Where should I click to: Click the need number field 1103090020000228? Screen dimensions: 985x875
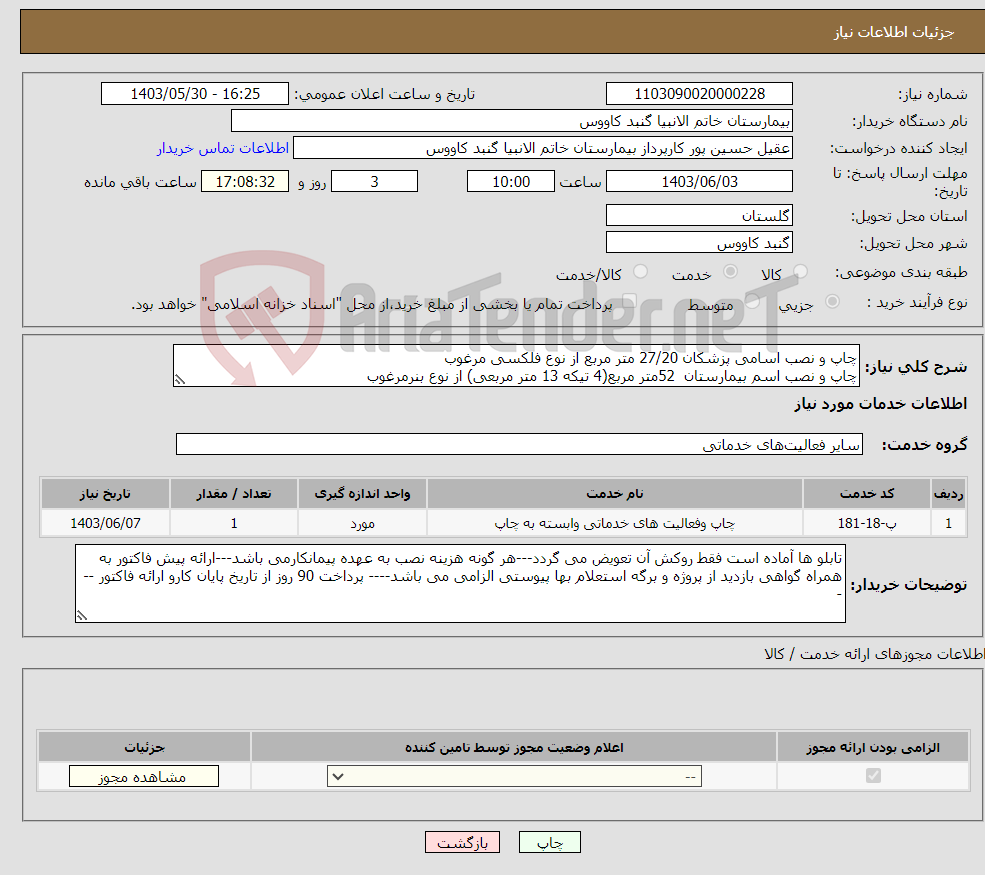pos(699,94)
